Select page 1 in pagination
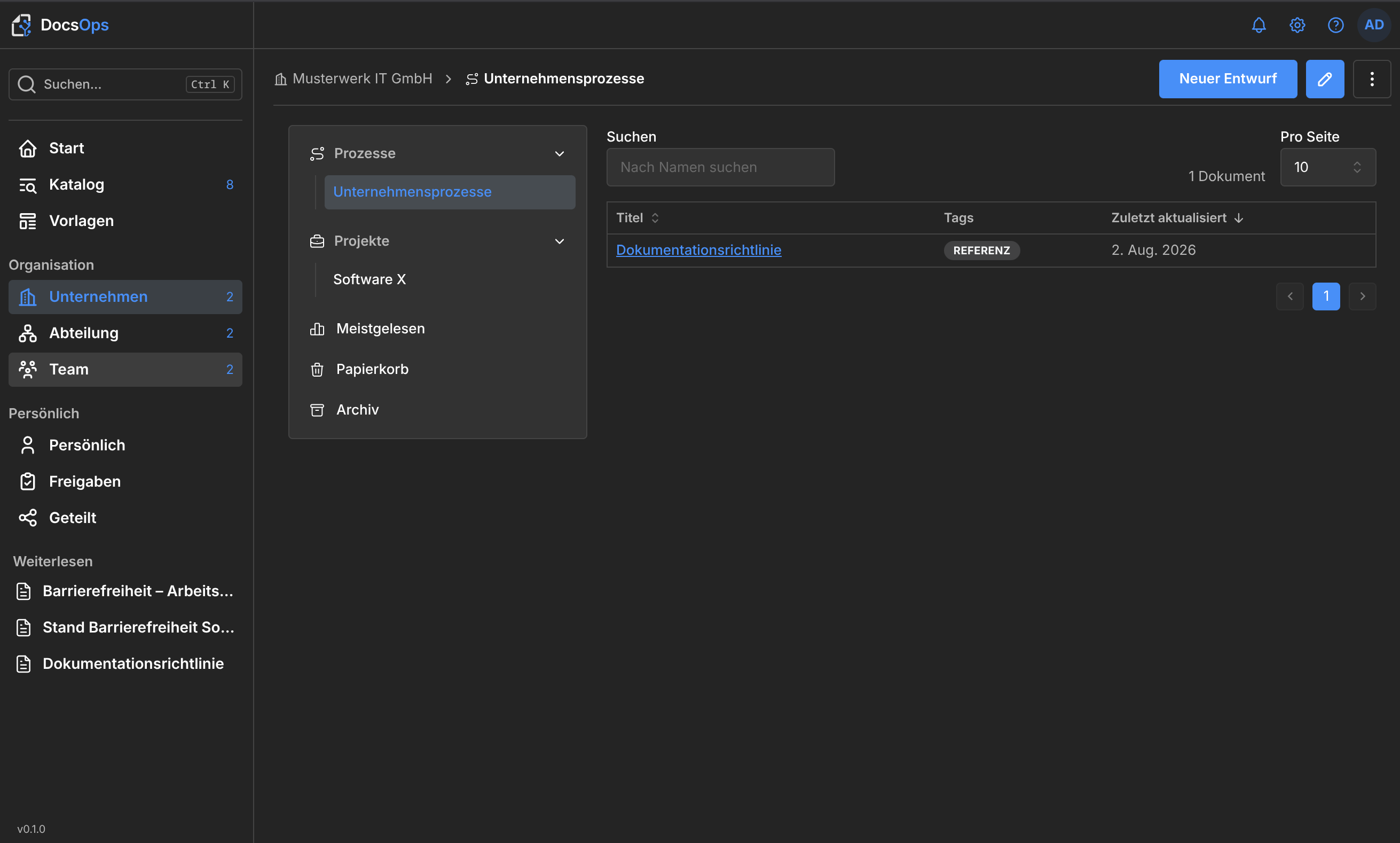 click(1326, 296)
